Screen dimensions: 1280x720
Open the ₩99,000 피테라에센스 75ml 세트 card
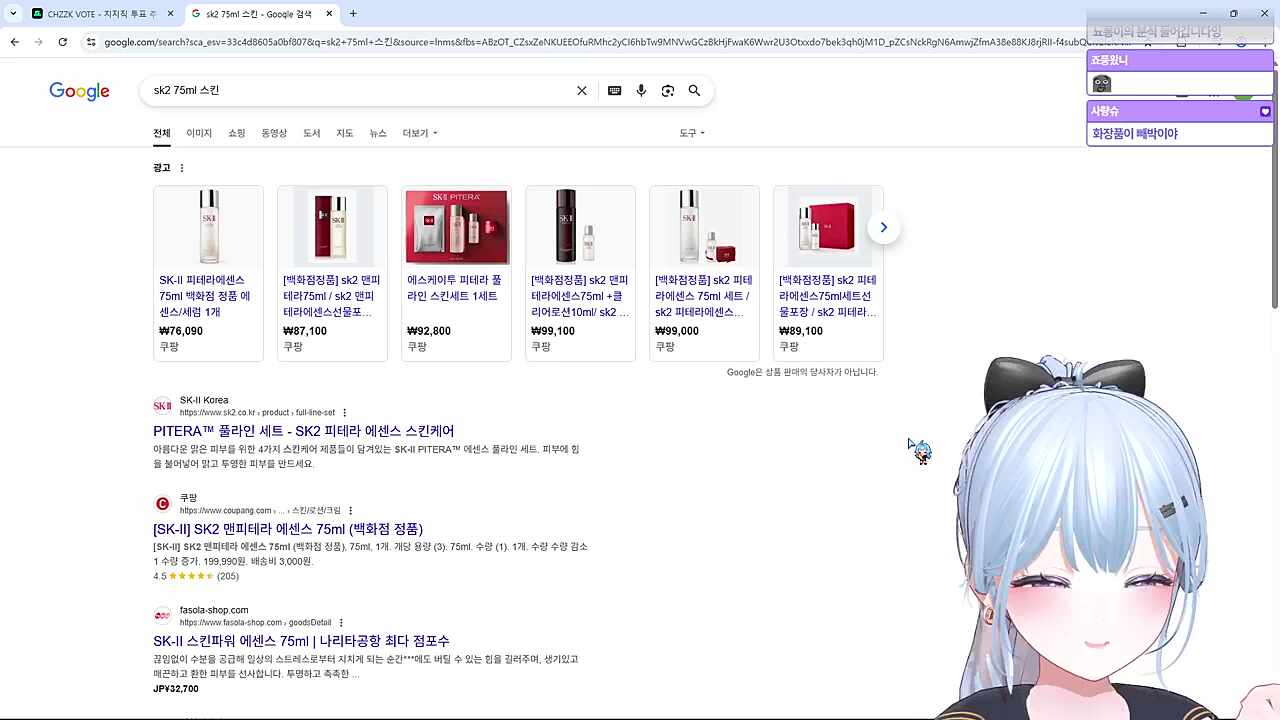point(704,273)
